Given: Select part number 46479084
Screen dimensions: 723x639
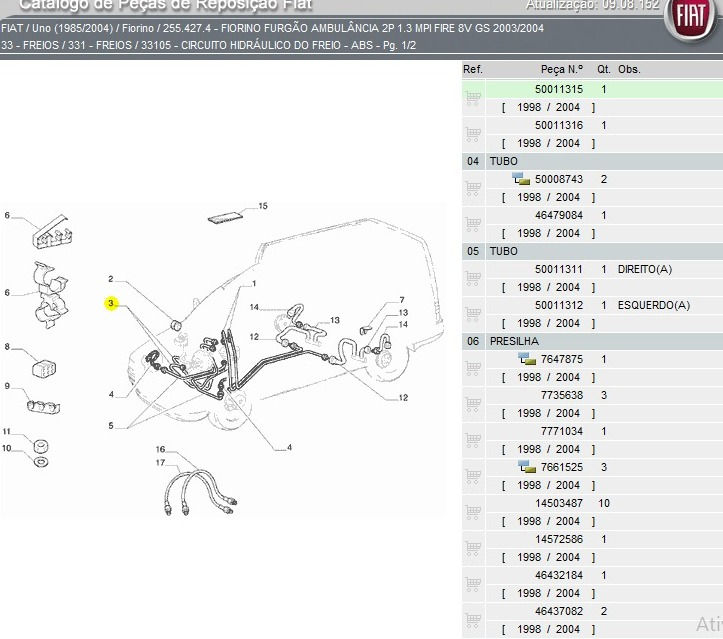Looking at the screenshot, I should click(x=559, y=215).
